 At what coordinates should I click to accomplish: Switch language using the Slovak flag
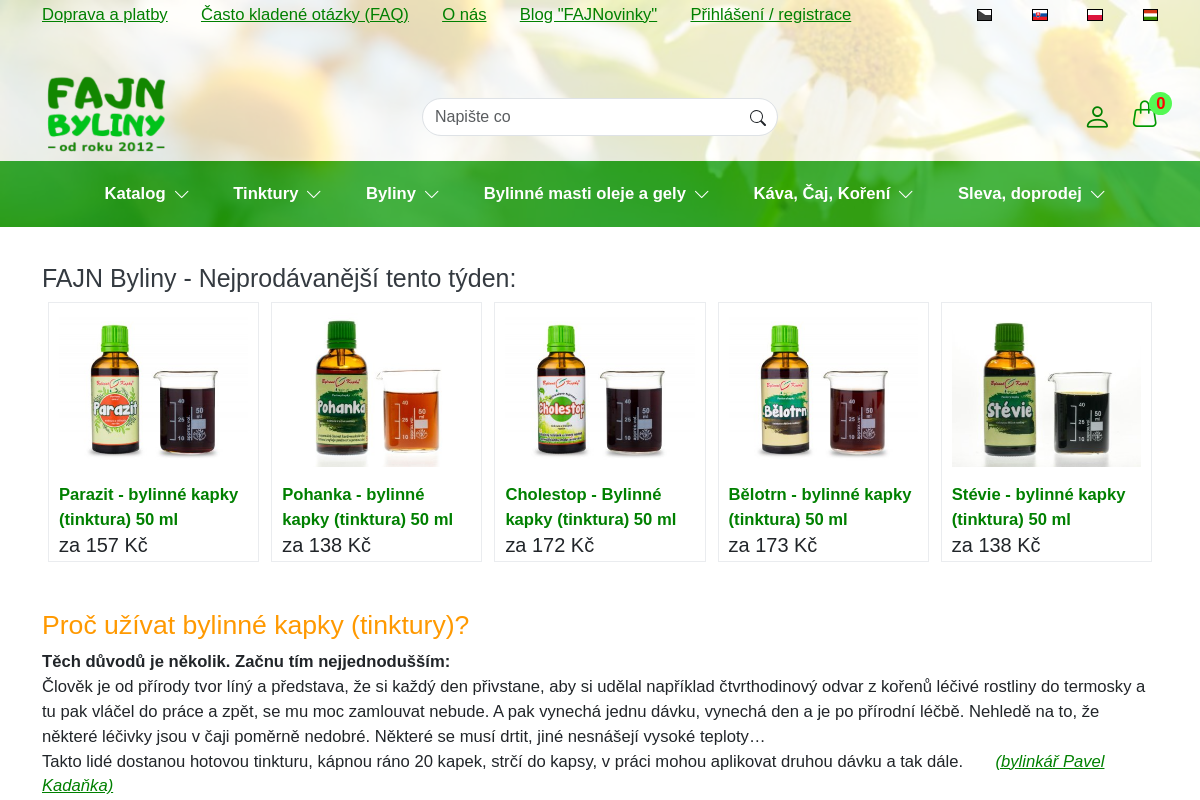(x=1039, y=15)
